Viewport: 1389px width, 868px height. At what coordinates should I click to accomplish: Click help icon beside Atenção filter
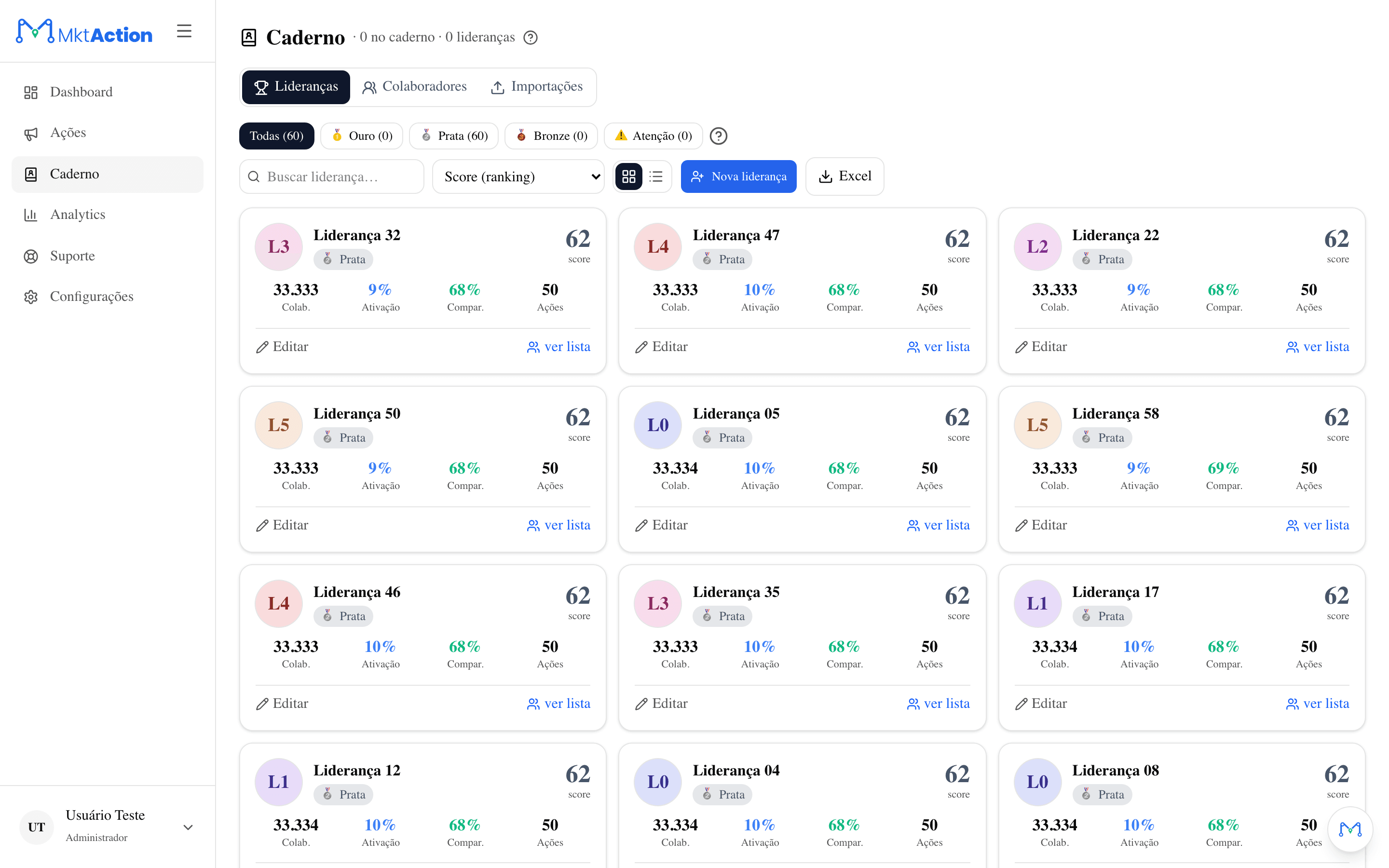[719, 136]
